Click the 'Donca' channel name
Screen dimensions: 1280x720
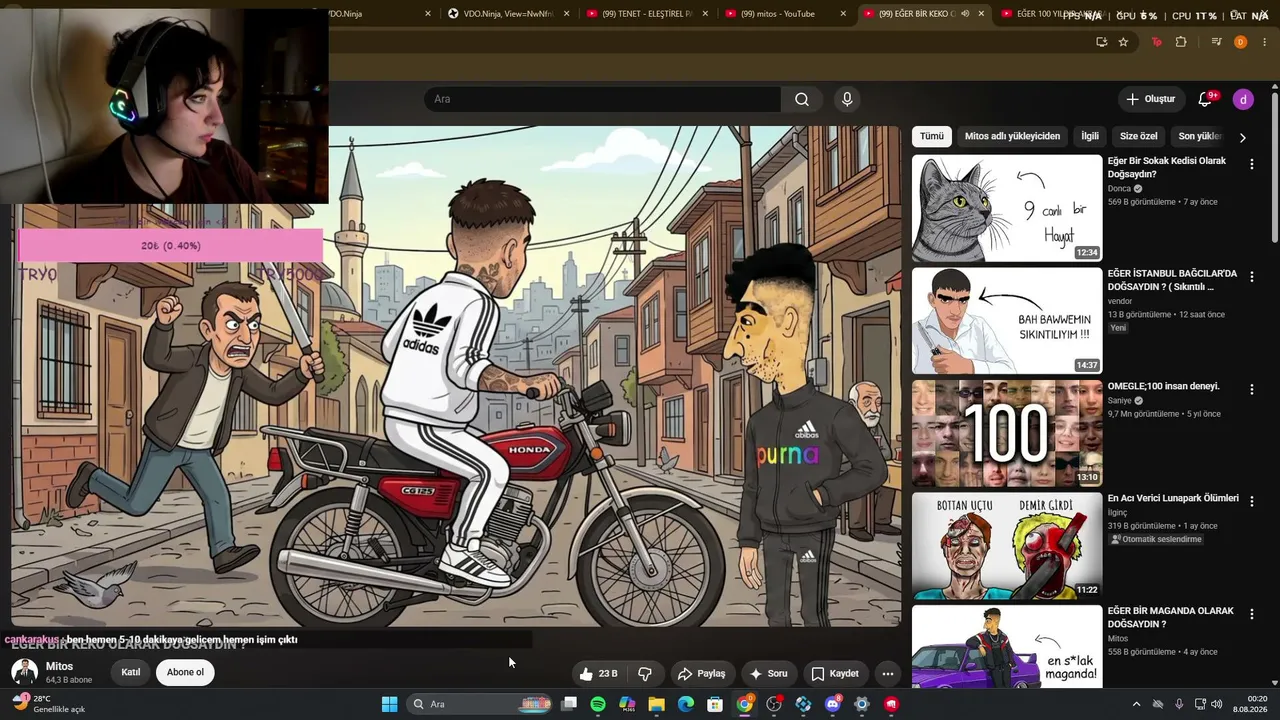pyautogui.click(x=1119, y=188)
